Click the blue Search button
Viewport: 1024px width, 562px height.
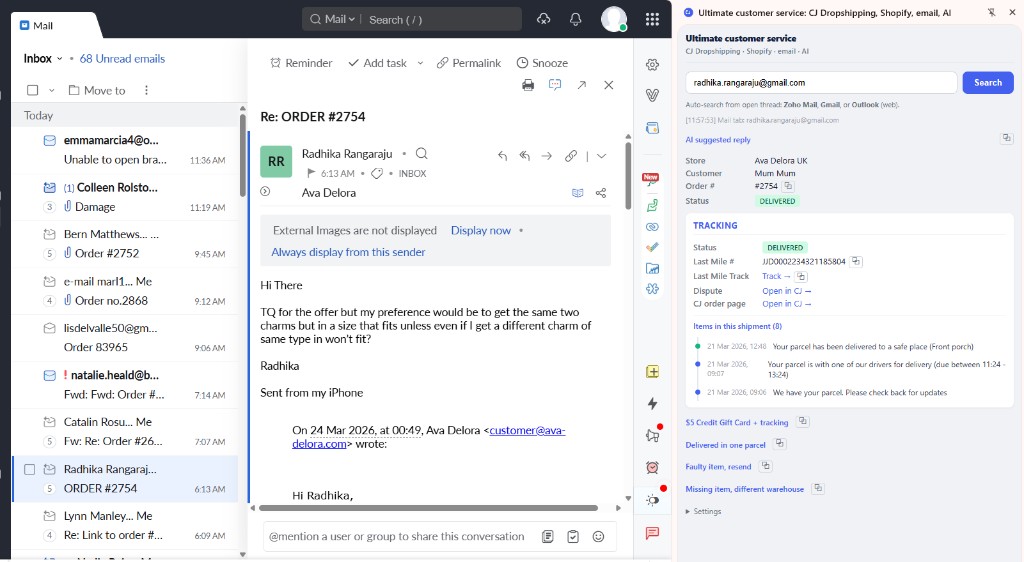click(987, 83)
